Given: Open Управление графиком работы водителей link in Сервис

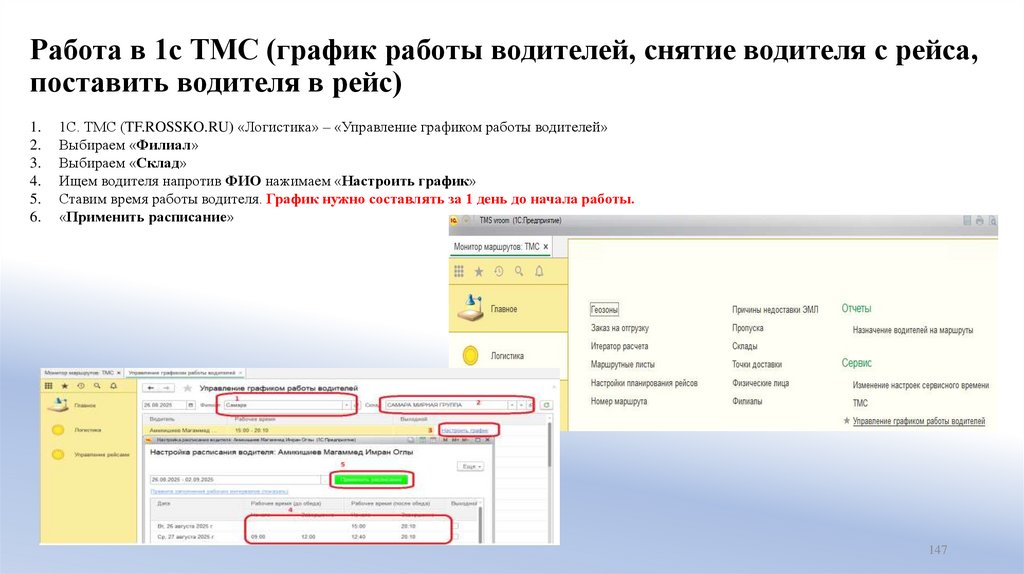Looking at the screenshot, I should point(918,421).
